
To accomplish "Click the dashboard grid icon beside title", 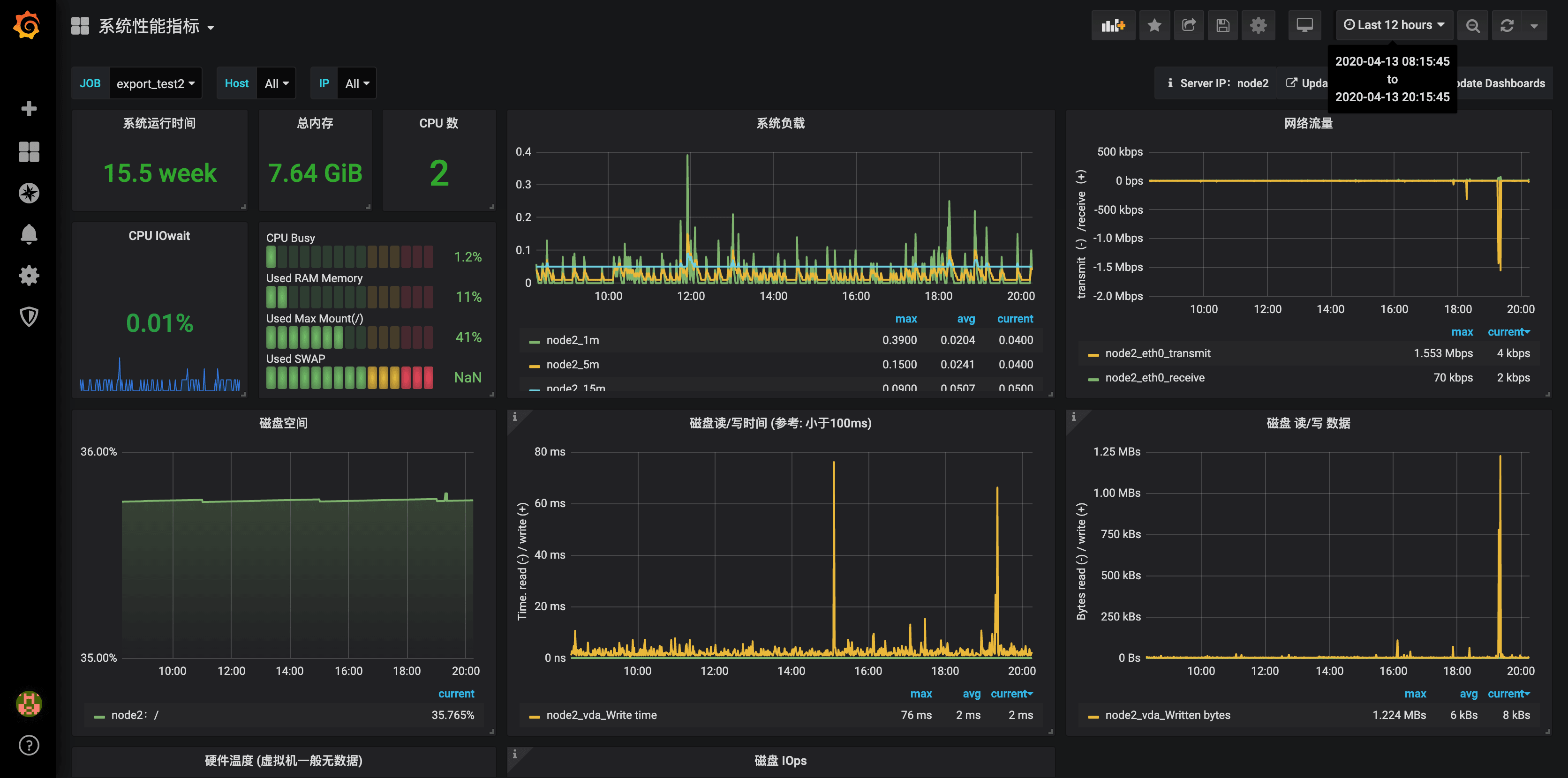I will [x=80, y=26].
